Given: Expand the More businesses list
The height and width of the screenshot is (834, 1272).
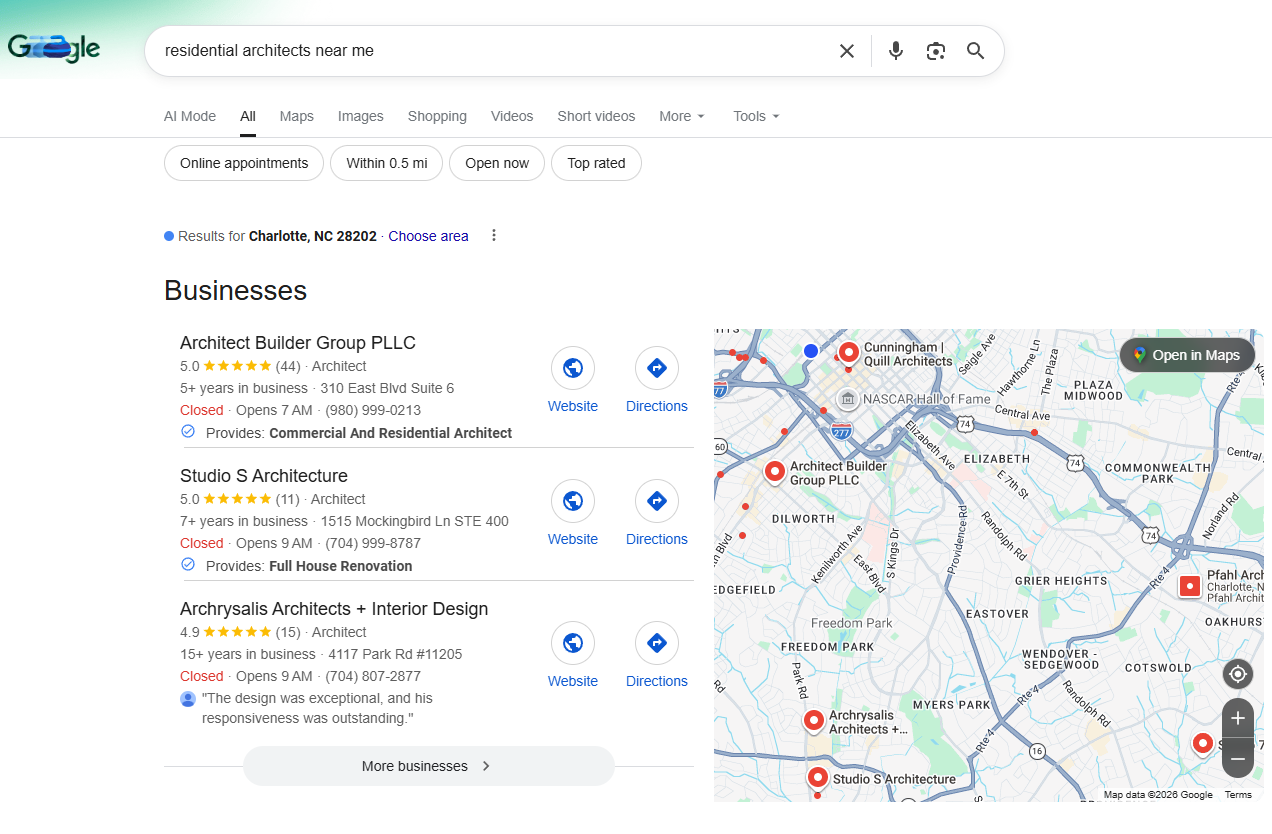Looking at the screenshot, I should 428,766.
